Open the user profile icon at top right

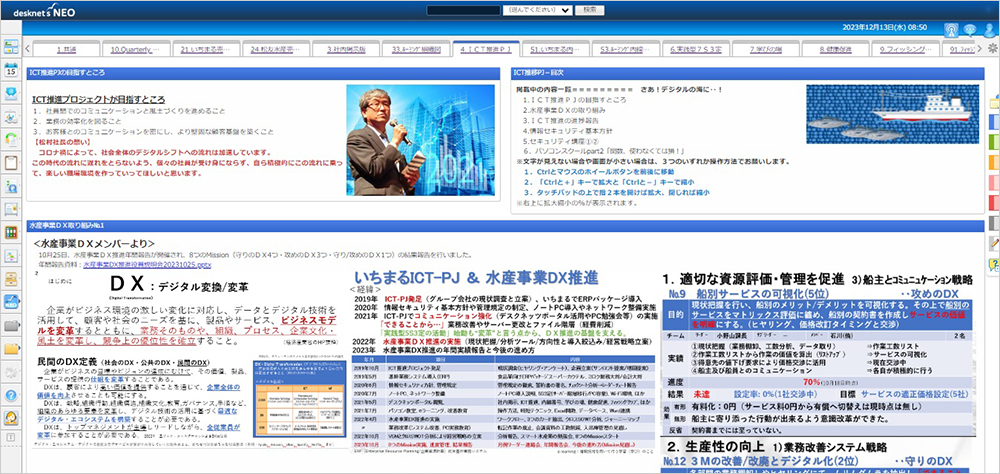[x=989, y=29]
